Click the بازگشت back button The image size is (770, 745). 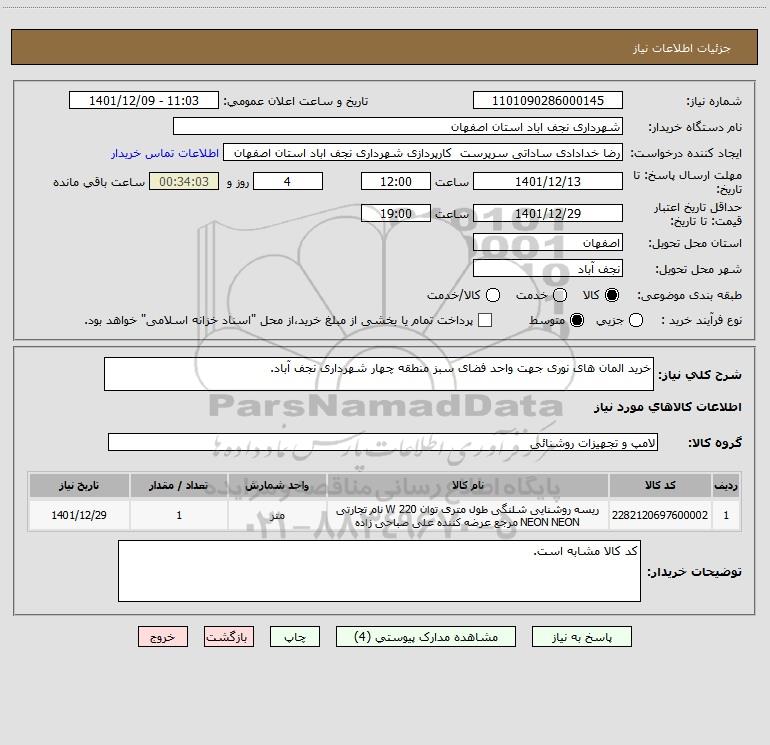pyautogui.click(x=229, y=636)
